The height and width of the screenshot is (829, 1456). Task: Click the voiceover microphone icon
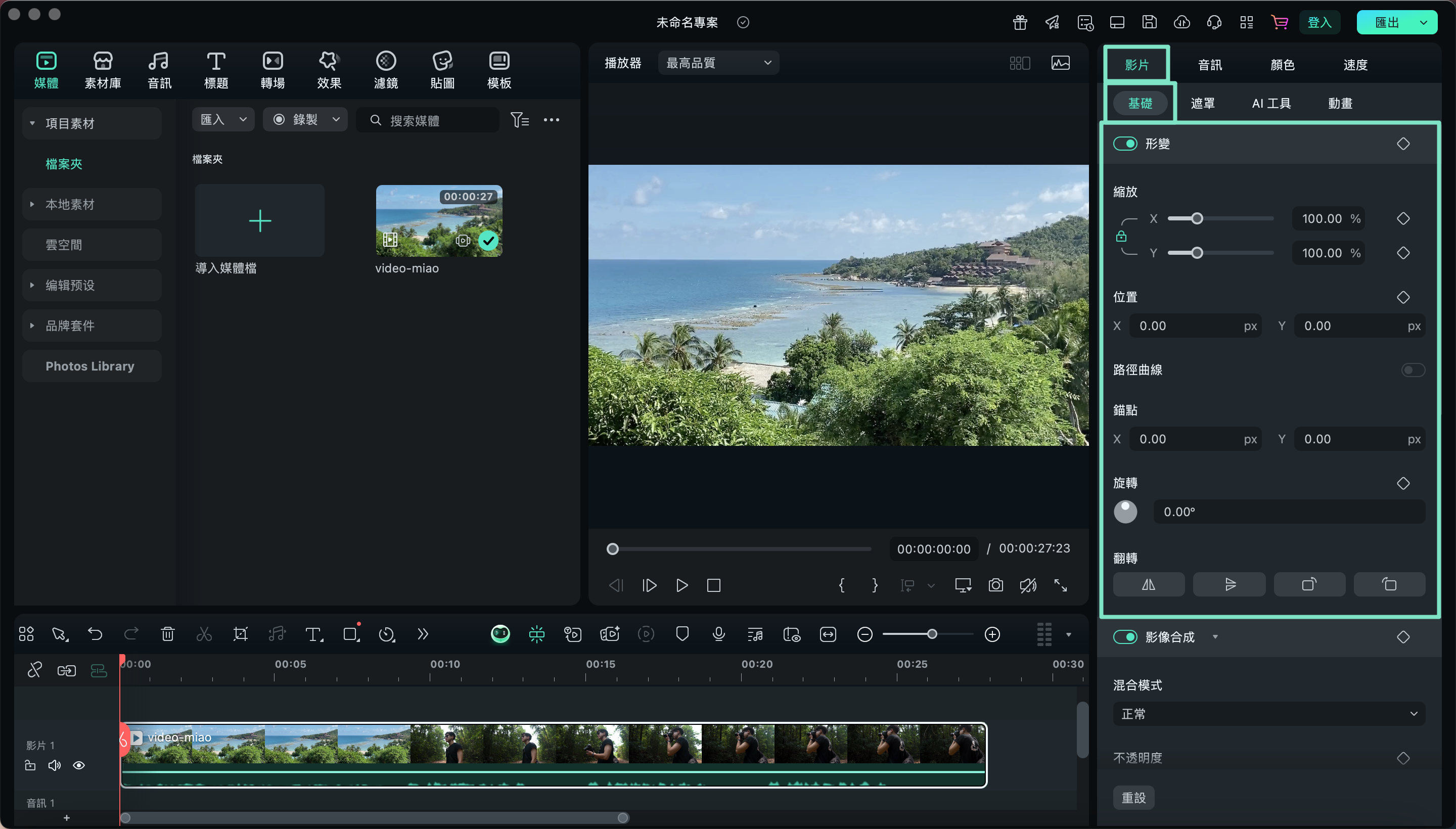(718, 634)
